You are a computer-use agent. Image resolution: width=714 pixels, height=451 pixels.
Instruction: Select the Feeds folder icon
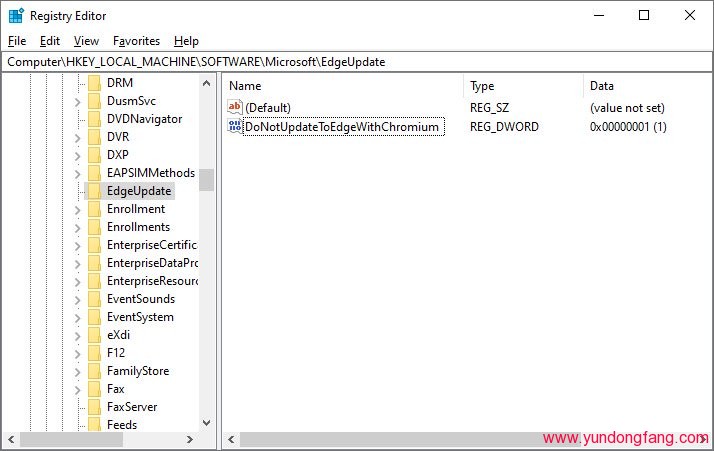pos(94,425)
